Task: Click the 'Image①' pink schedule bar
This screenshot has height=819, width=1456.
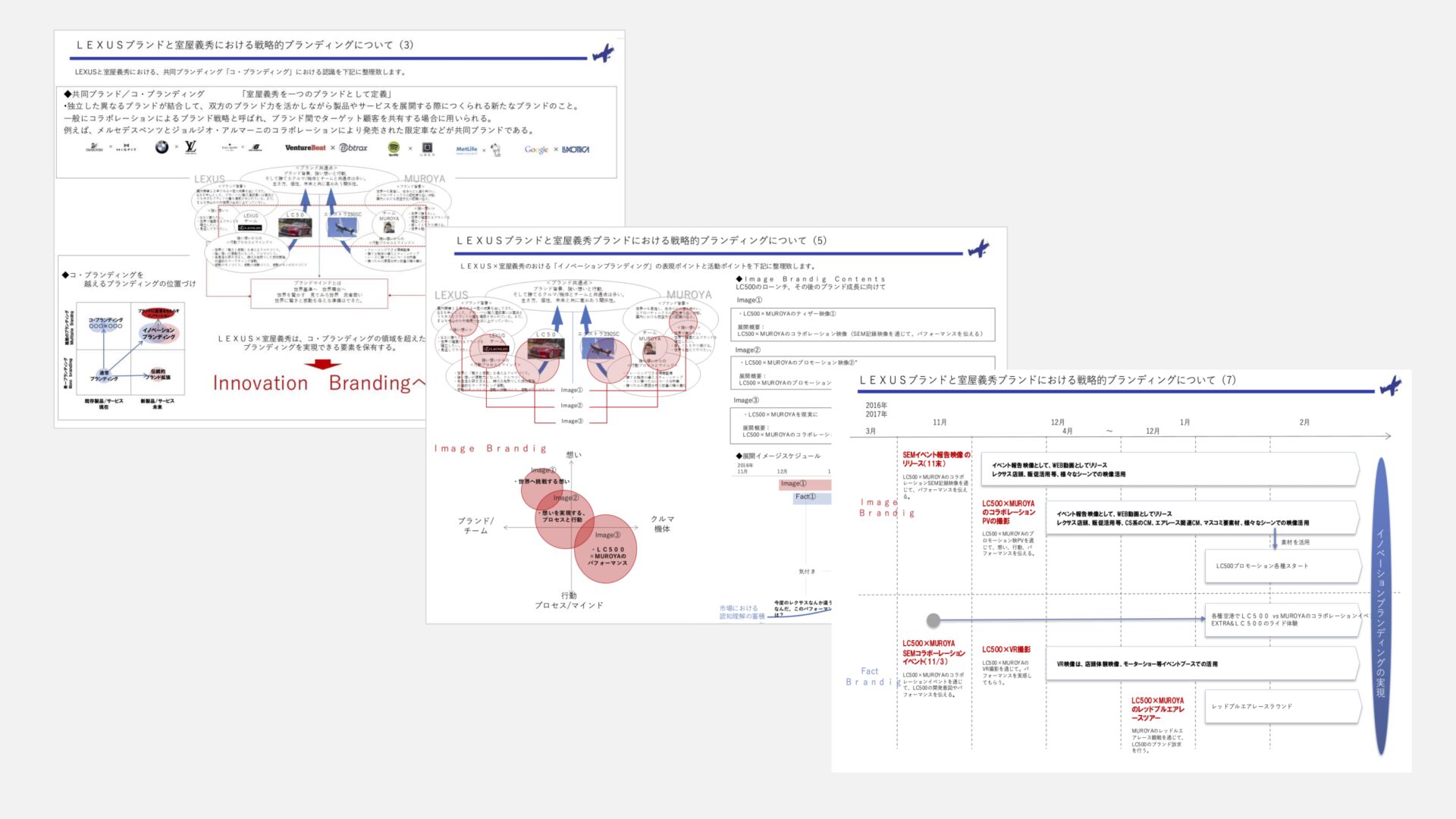Action: 805,484
